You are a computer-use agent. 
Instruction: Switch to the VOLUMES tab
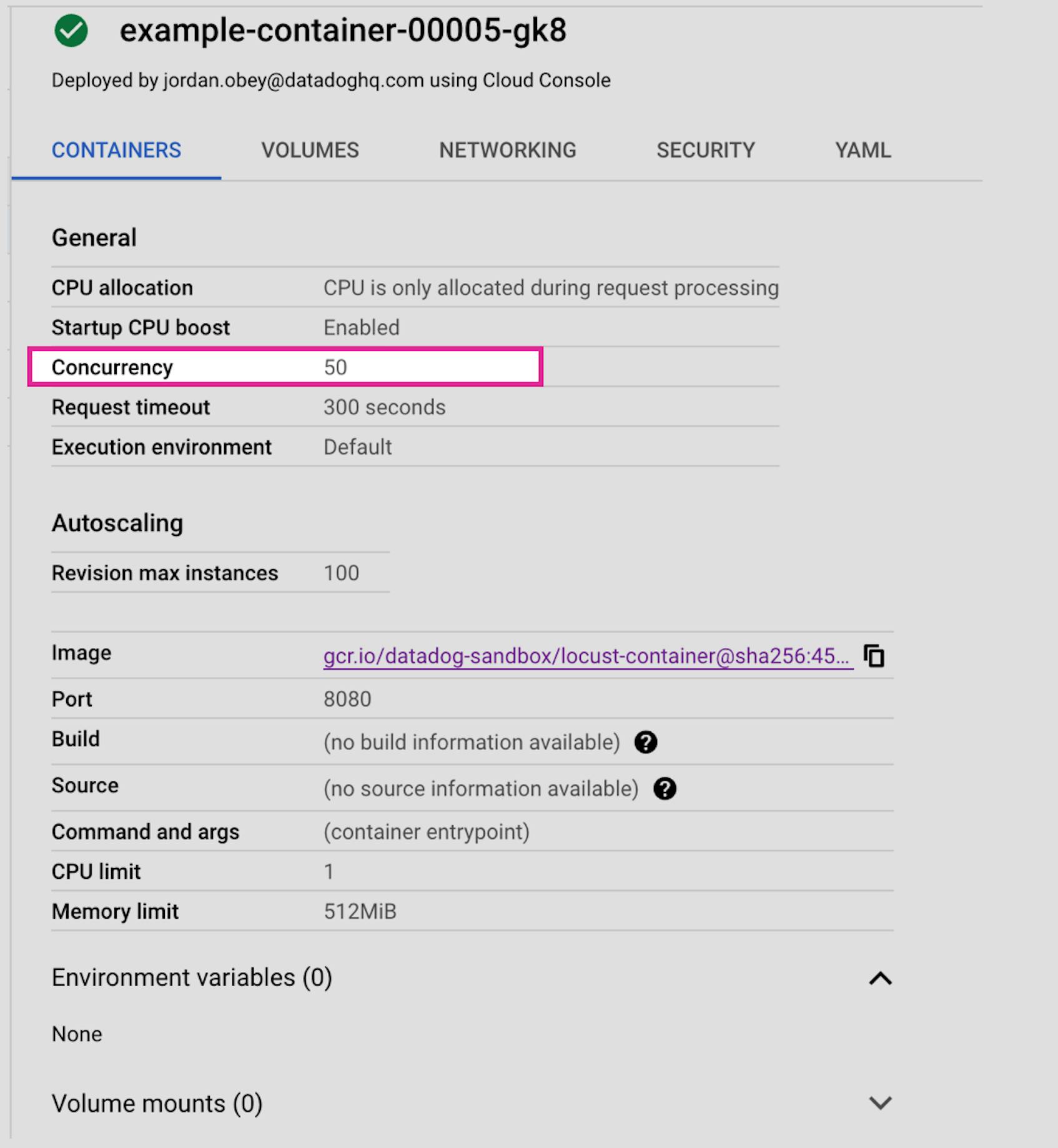[311, 150]
